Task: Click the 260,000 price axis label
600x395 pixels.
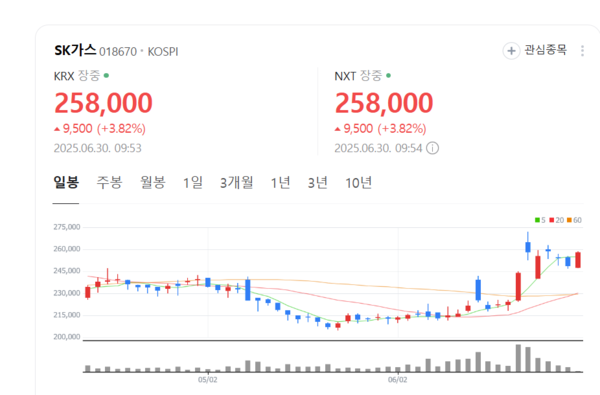Action: coord(67,249)
